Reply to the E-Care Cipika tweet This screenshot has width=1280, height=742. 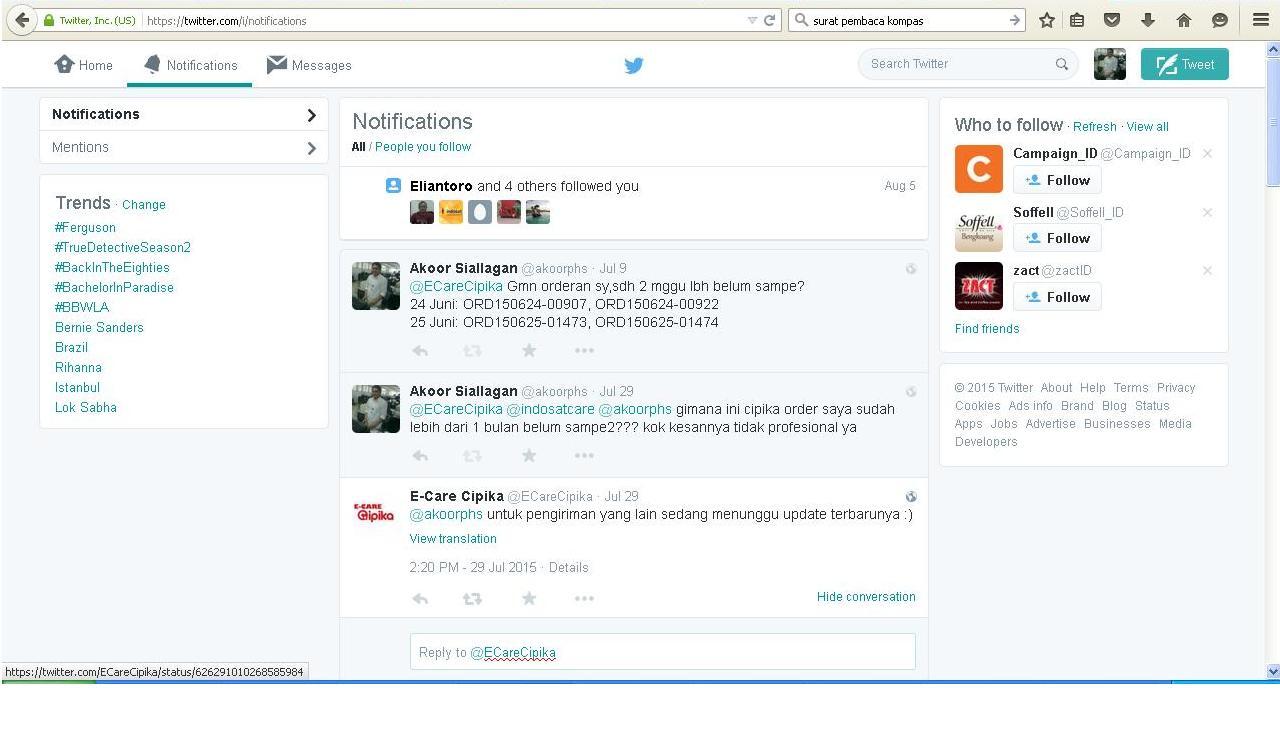click(420, 598)
